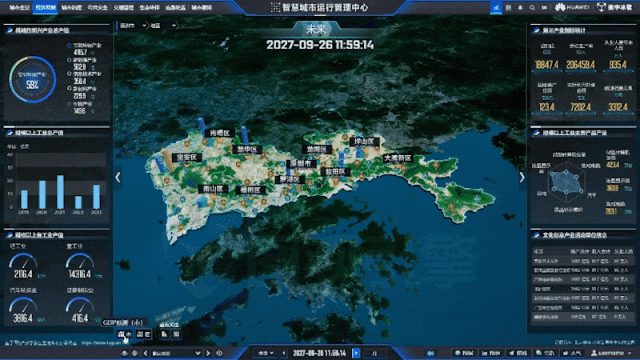Click the notification bell icon in header
Viewport: 640px width, 360px height.
[x=520, y=7]
